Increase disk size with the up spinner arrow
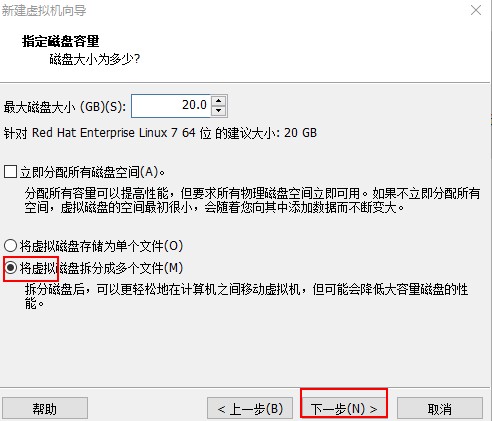Viewport: 492px width, 421px height. tap(219, 101)
